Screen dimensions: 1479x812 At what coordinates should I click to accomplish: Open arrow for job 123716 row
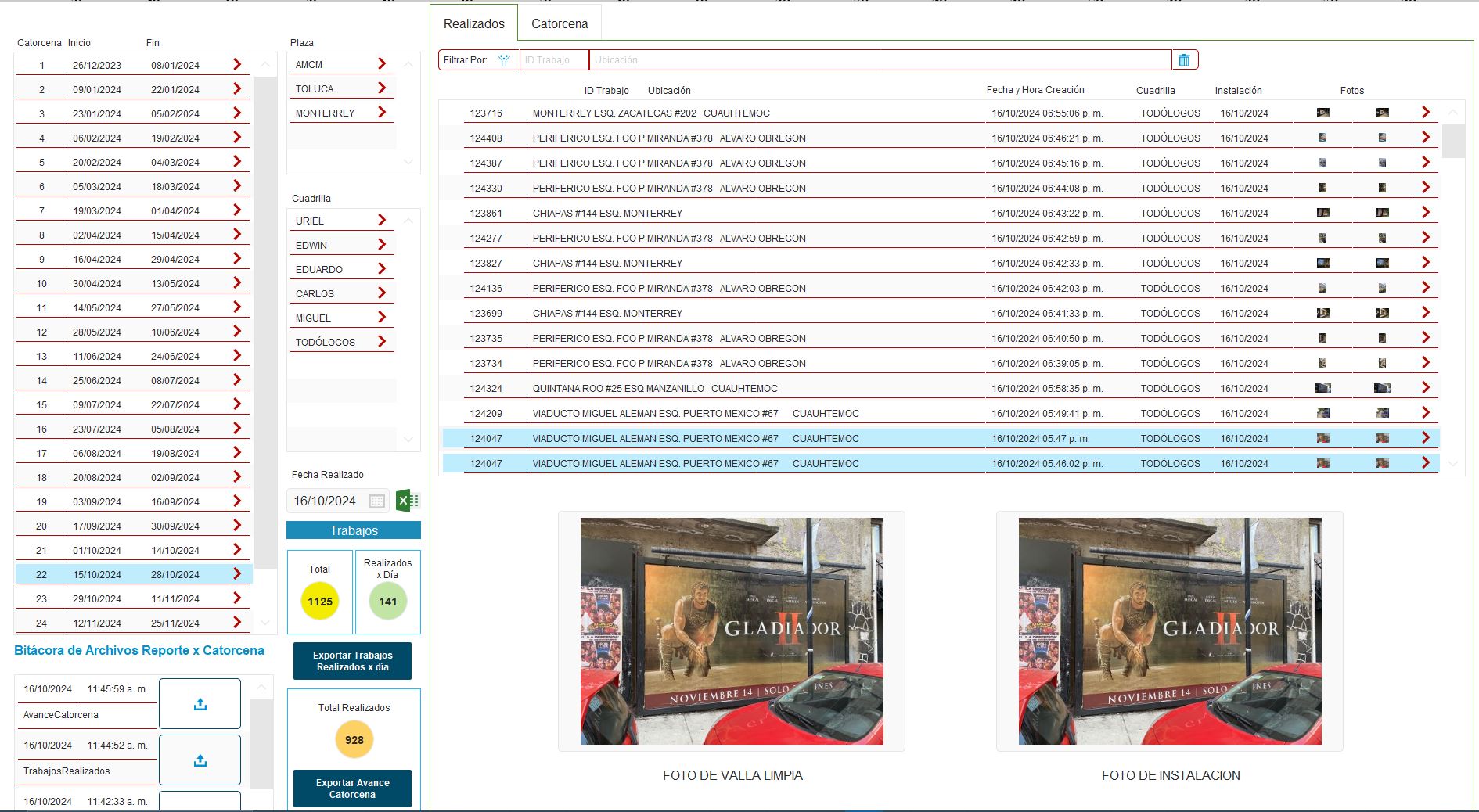[1425, 113]
